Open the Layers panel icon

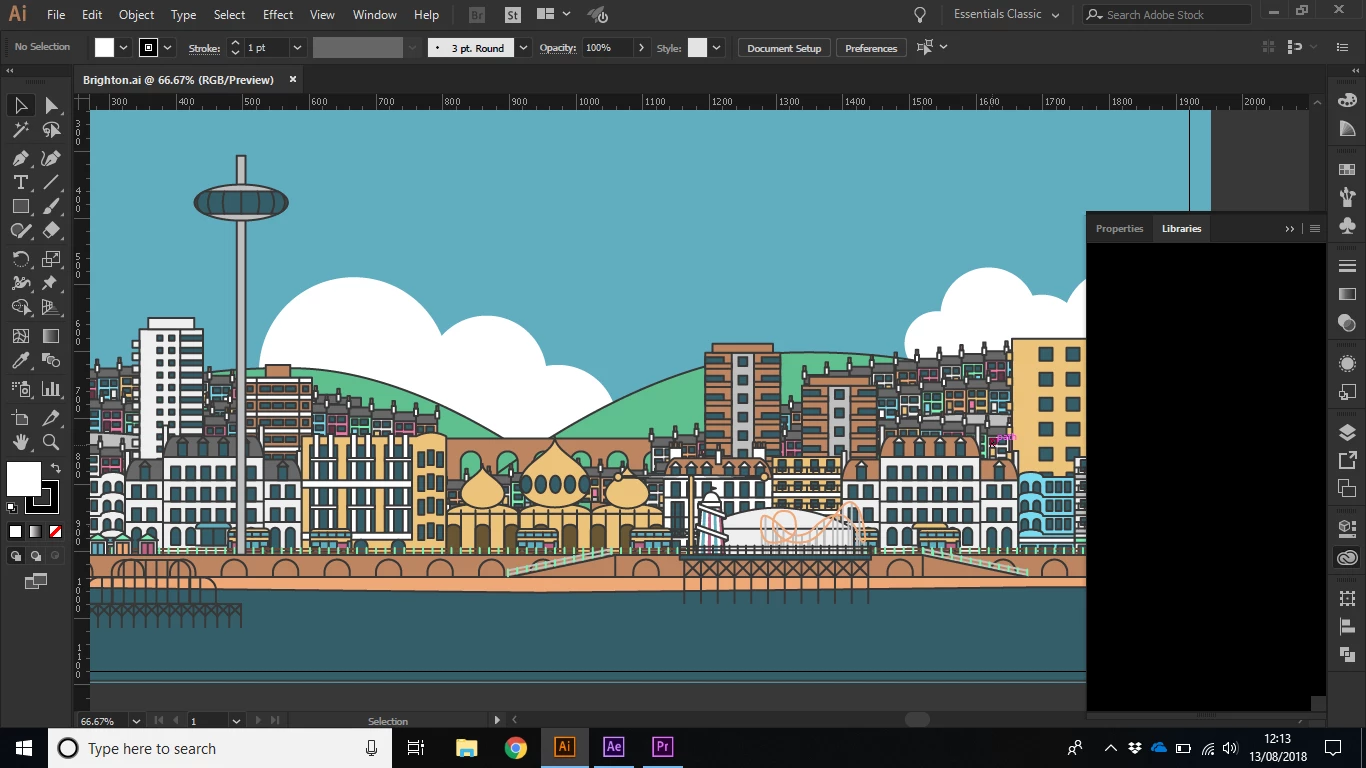[x=1347, y=432]
